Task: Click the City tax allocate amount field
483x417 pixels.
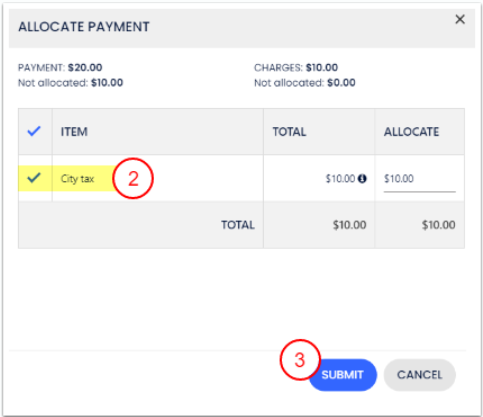Action: click(419, 179)
